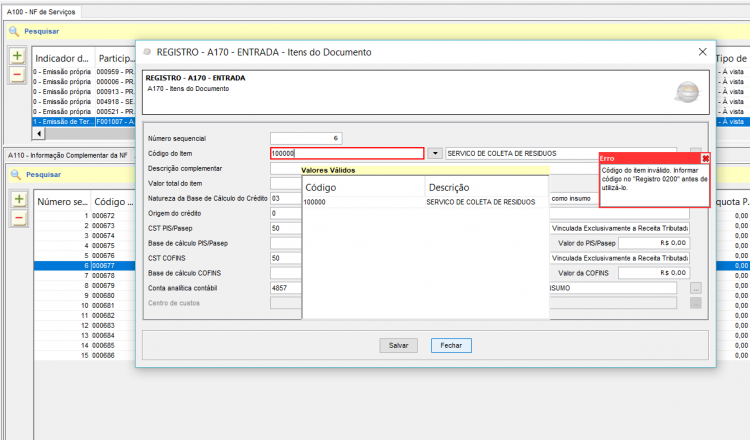Click the Fechar button

click(x=451, y=345)
